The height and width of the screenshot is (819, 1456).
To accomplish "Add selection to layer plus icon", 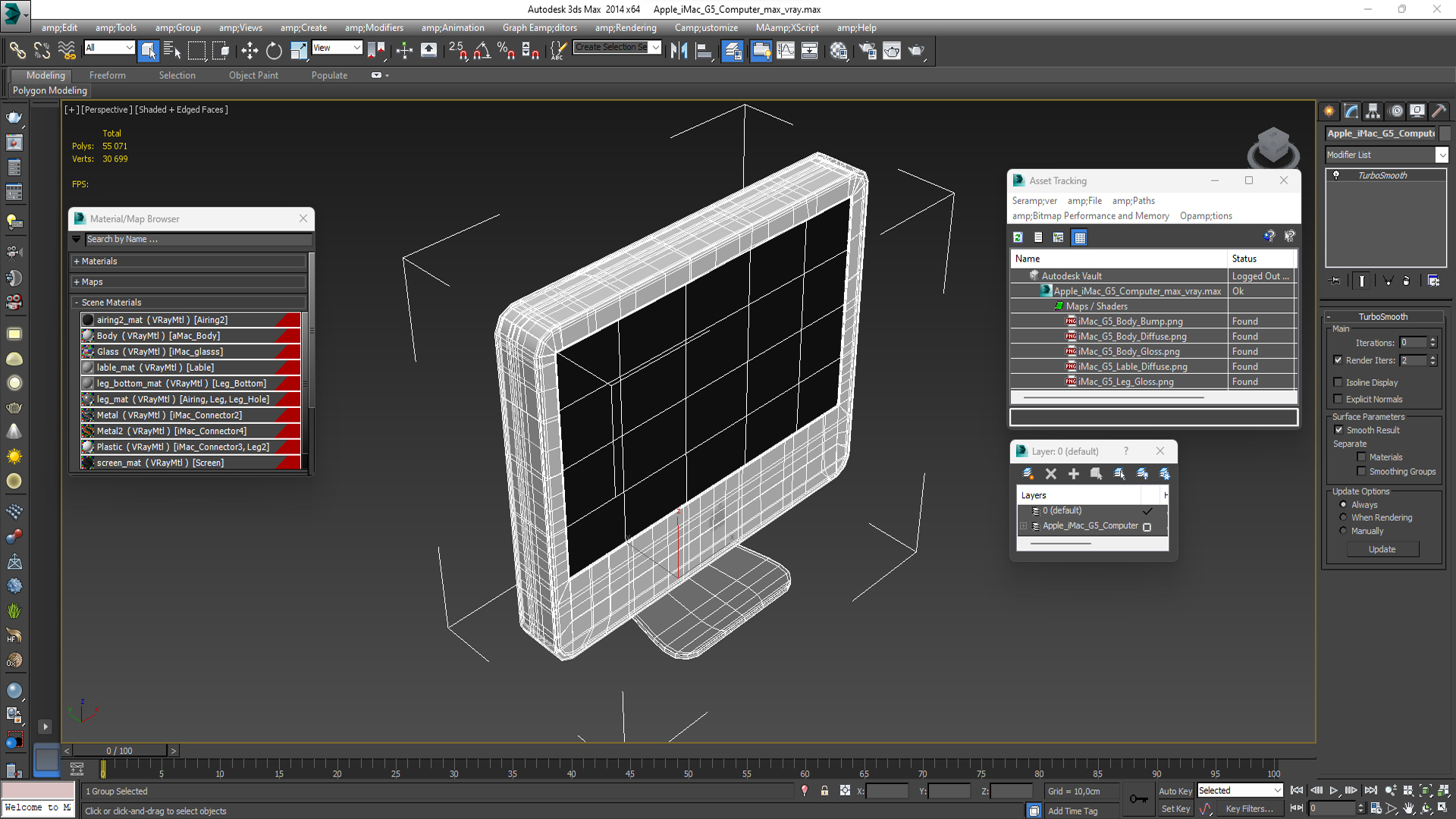I will pyautogui.click(x=1074, y=474).
